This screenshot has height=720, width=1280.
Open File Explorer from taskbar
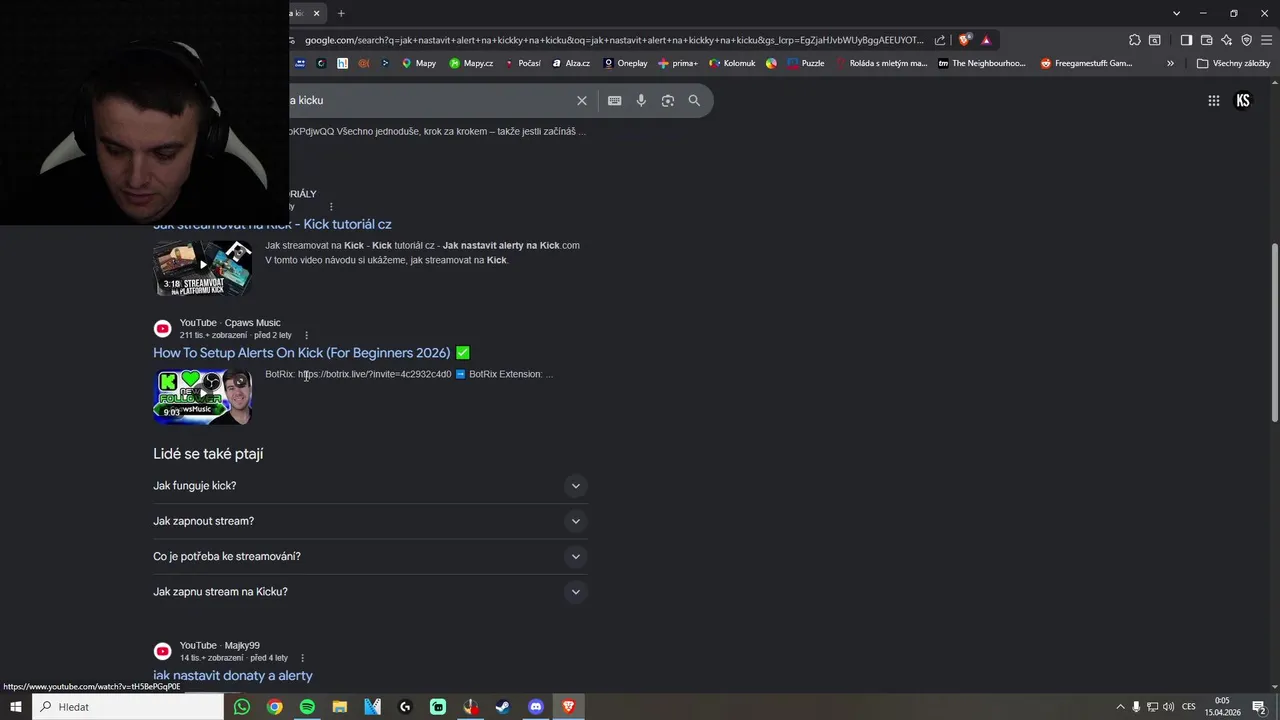coord(340,707)
